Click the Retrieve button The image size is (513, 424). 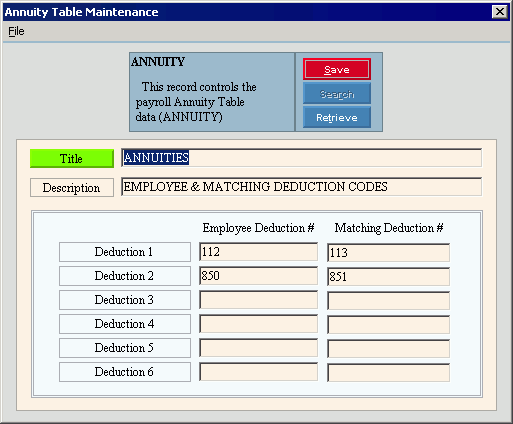337,117
